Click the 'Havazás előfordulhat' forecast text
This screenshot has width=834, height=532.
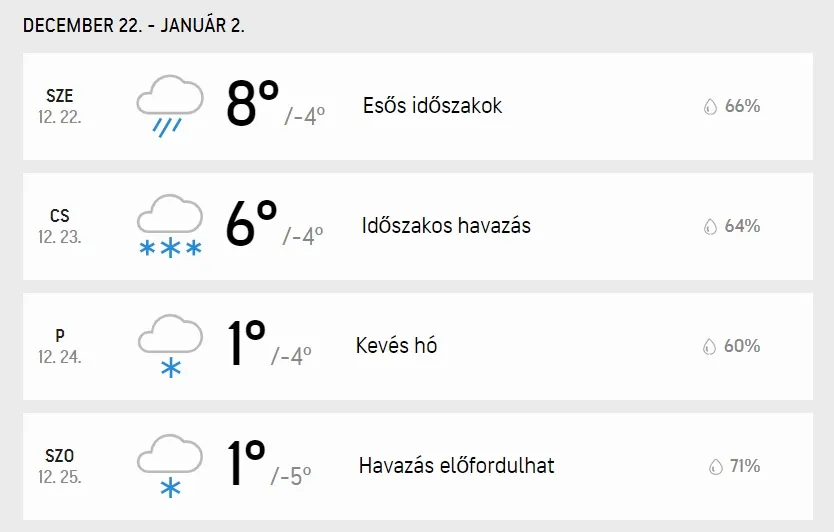[x=456, y=466]
